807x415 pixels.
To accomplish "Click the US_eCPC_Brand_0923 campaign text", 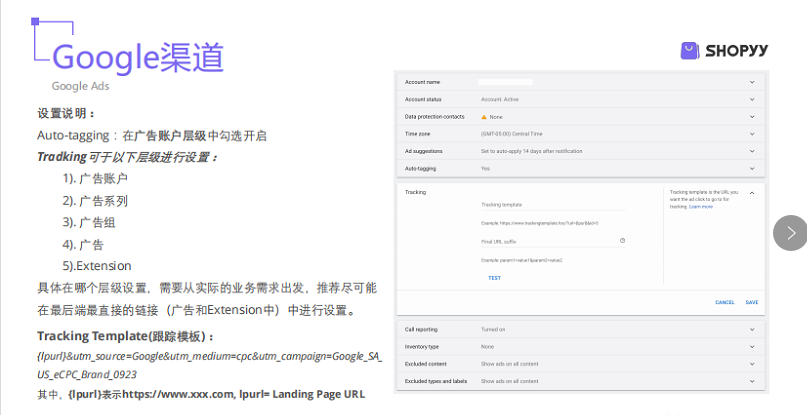I will tap(87, 375).
